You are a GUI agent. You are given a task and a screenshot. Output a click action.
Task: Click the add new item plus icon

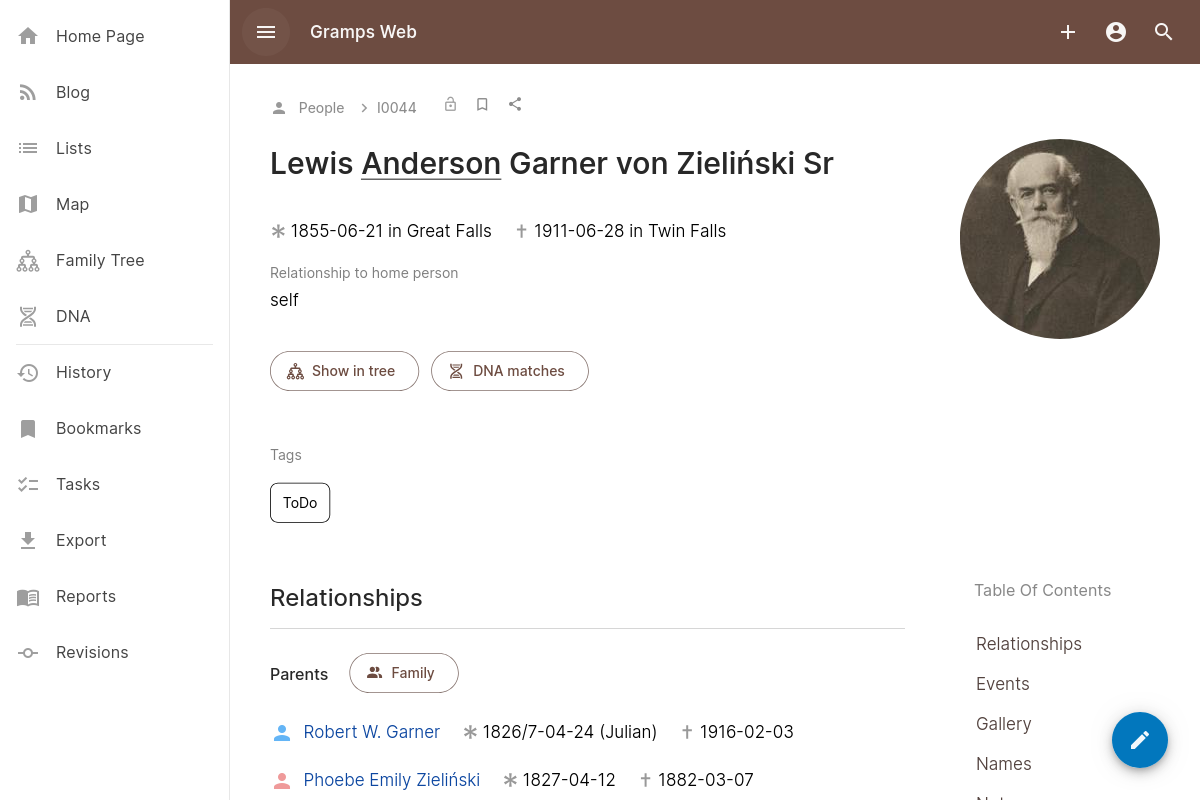click(x=1068, y=32)
